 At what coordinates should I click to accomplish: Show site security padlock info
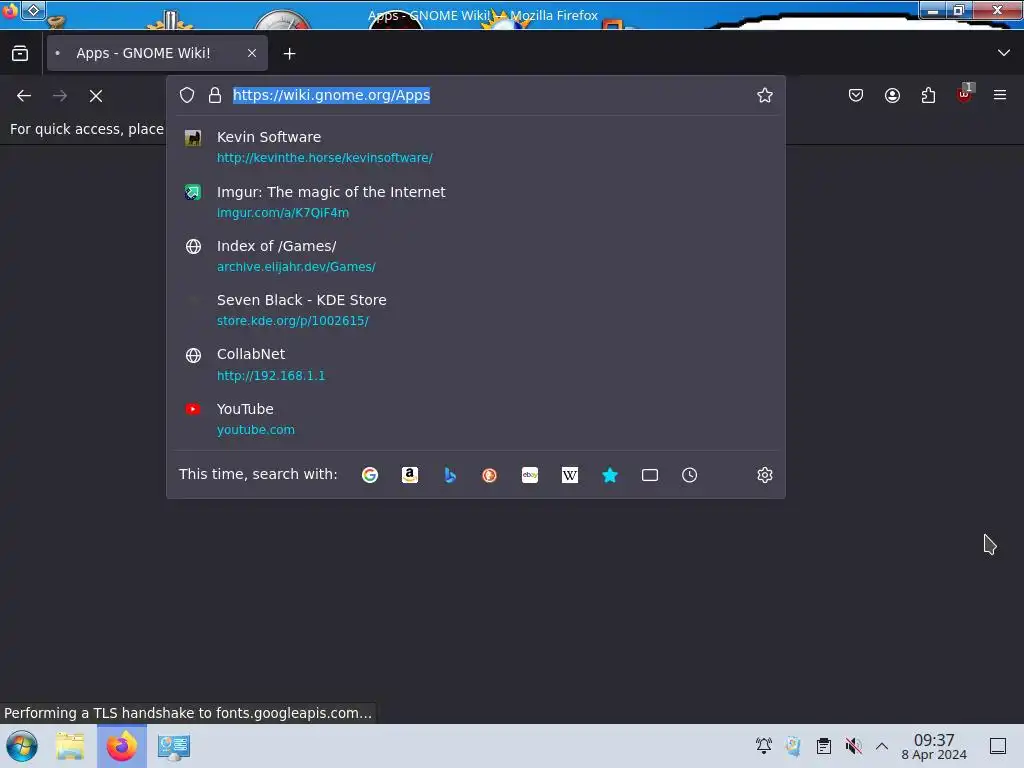click(215, 95)
